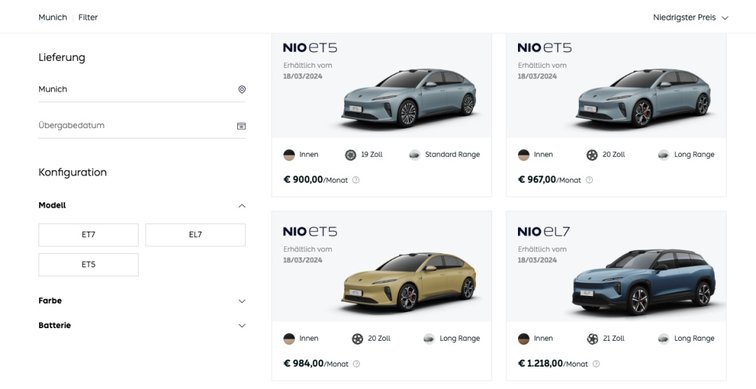The height and width of the screenshot is (389, 756).
Task: Click Munich in the top breadcrumb
Action: click(53, 17)
